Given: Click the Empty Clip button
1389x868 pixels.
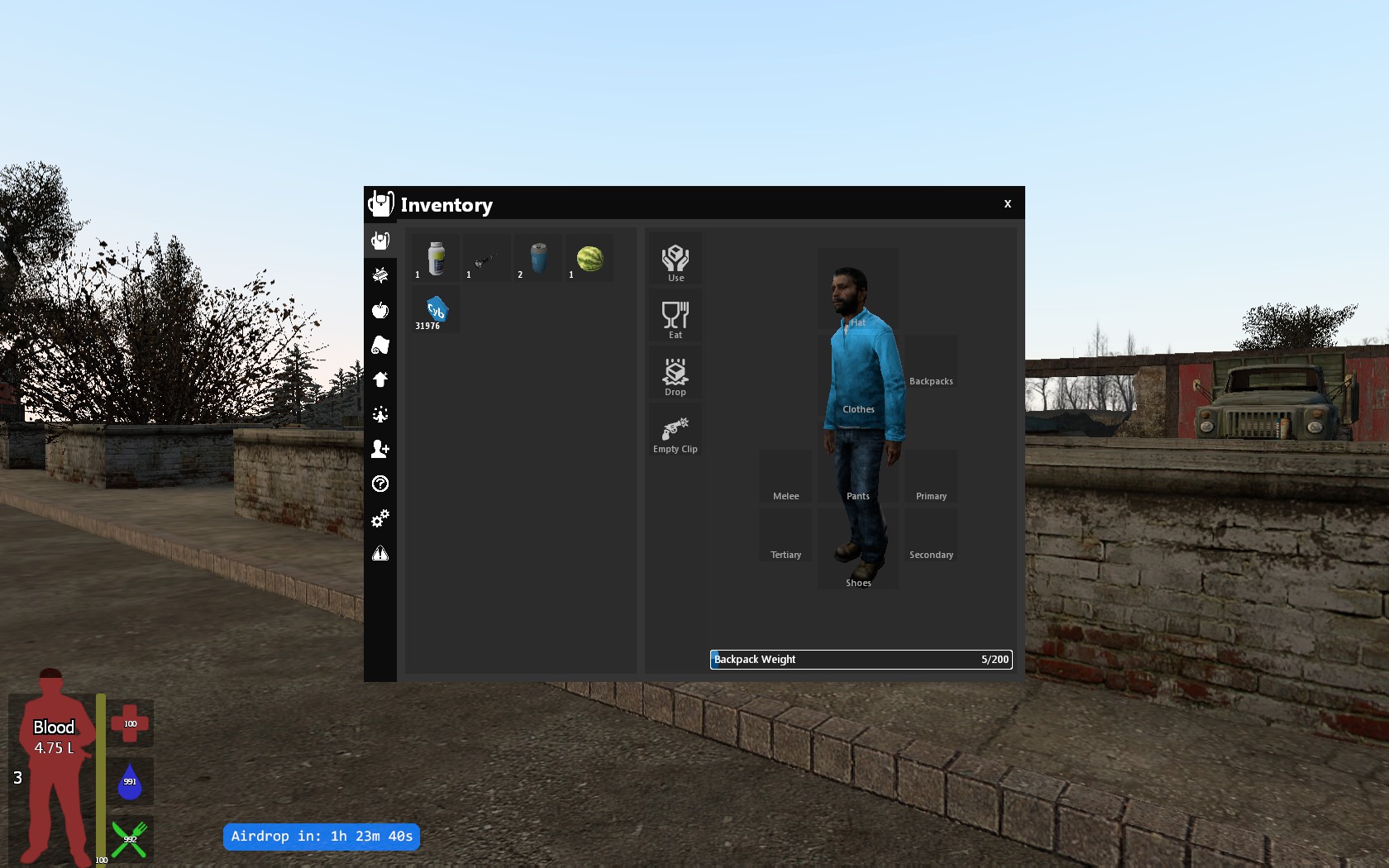Looking at the screenshot, I should (x=675, y=431).
